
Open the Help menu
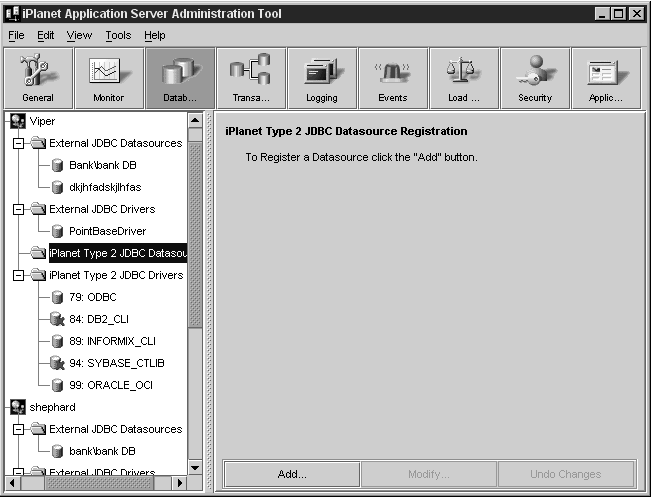pyautogui.click(x=155, y=36)
